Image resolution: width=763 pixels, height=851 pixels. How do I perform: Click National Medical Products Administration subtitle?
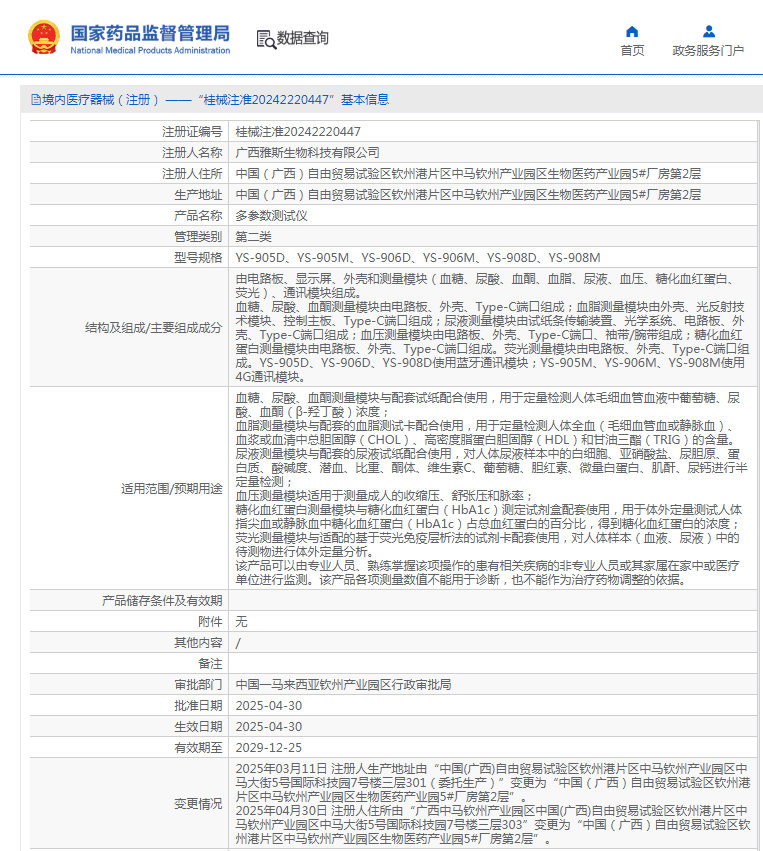[x=150, y=50]
